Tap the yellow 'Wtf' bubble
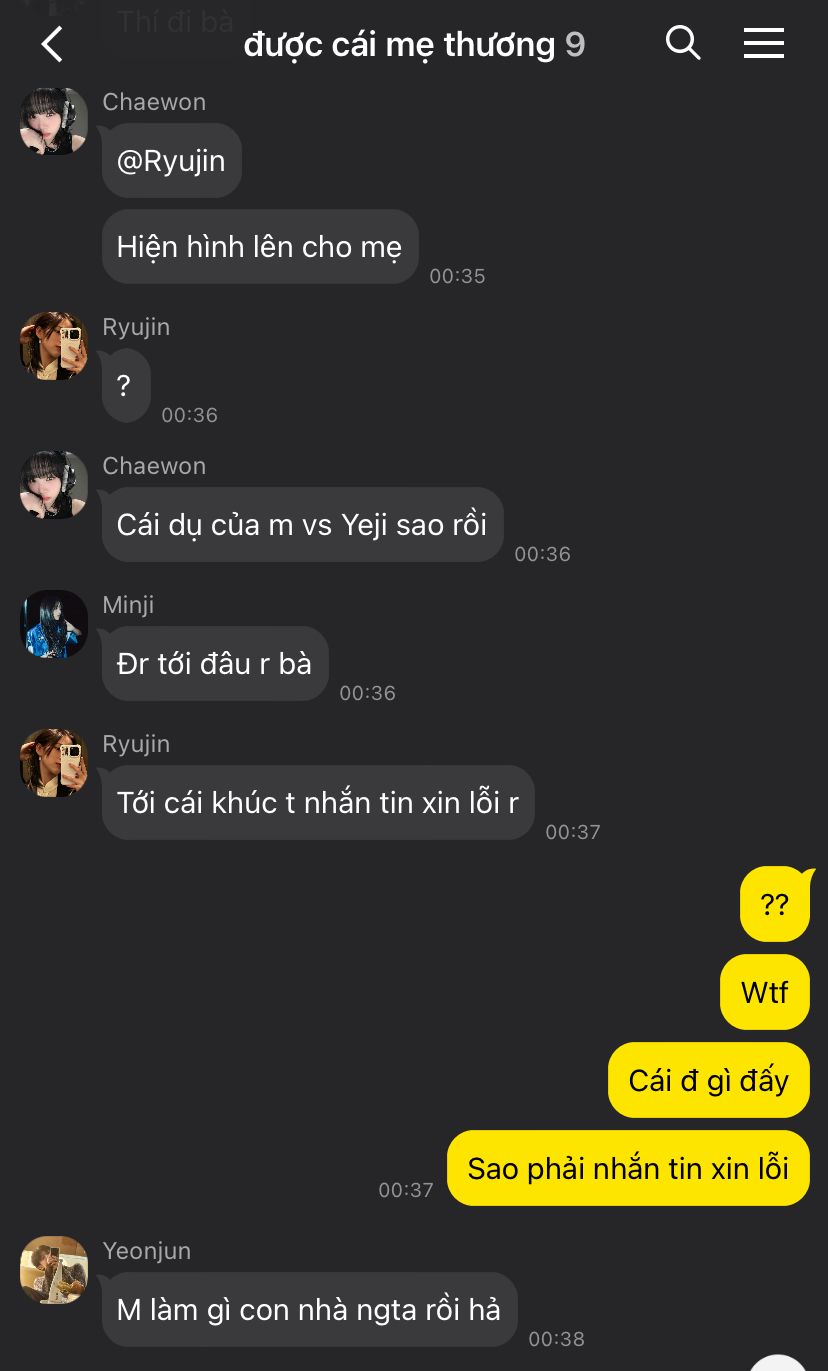Screen dimensions: 828x1371 coord(765,992)
